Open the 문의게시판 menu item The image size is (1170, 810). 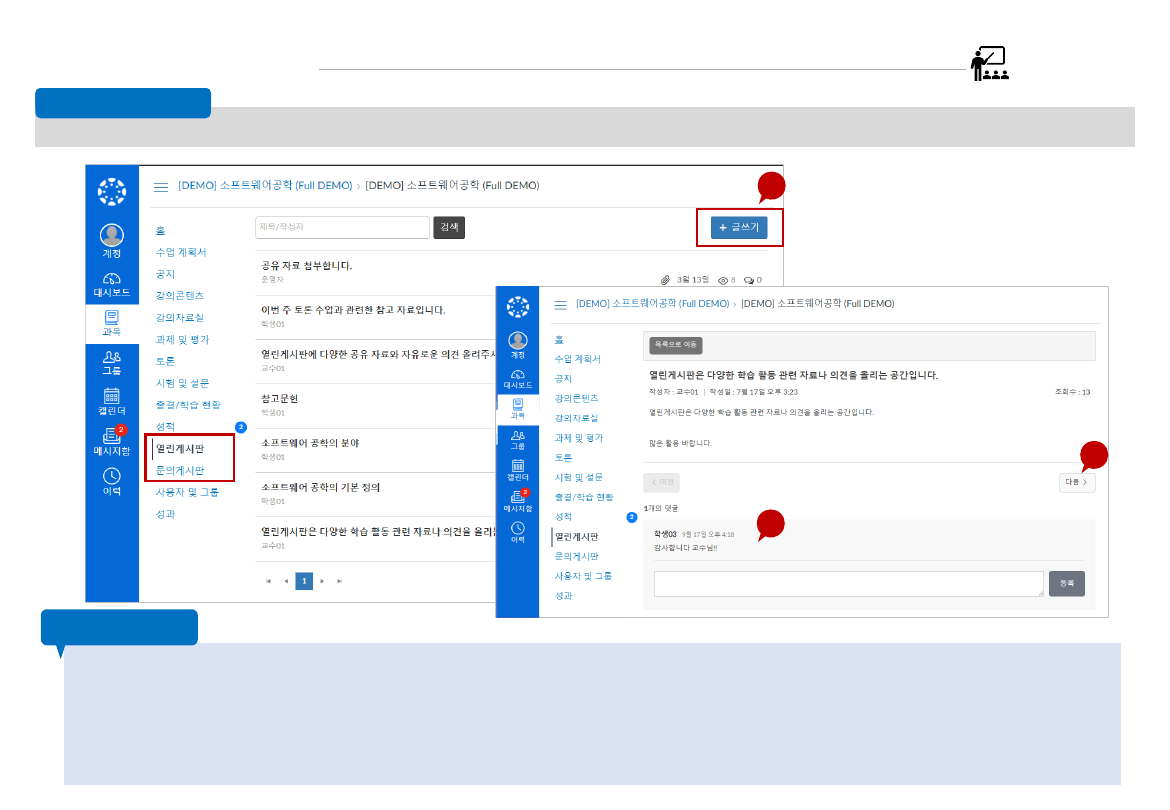coord(180,470)
